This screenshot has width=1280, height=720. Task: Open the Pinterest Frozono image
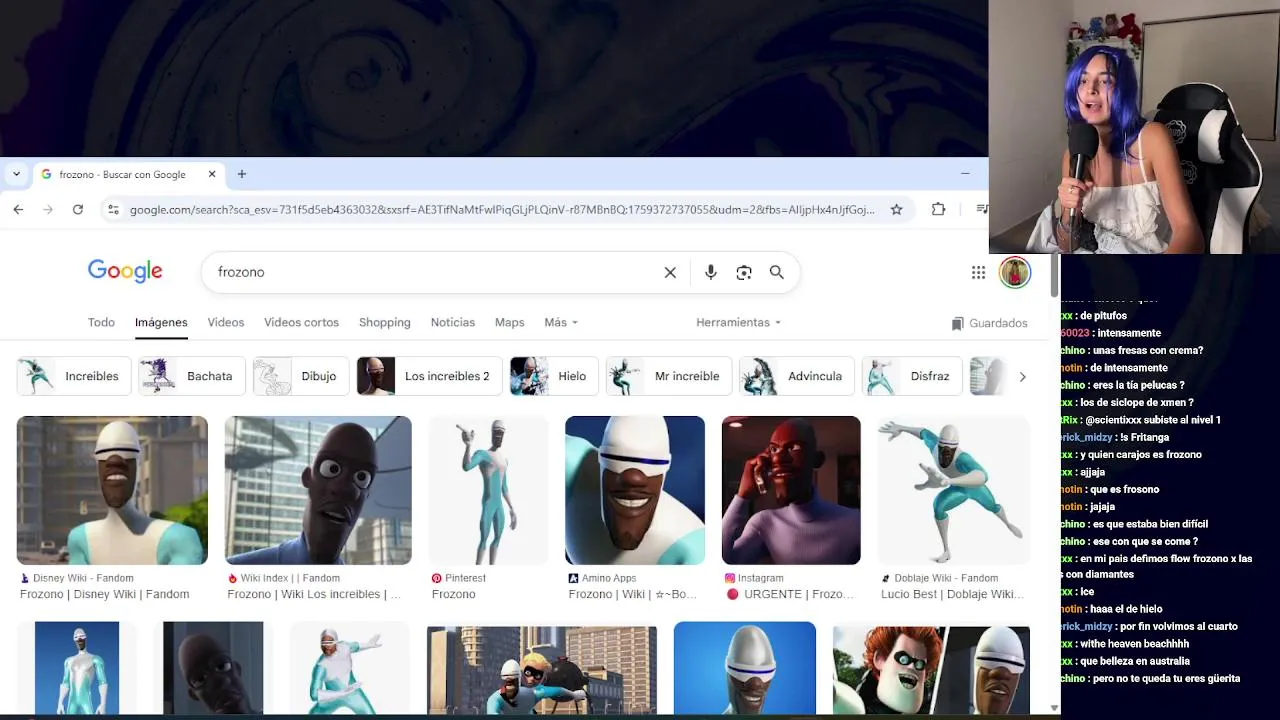click(488, 490)
